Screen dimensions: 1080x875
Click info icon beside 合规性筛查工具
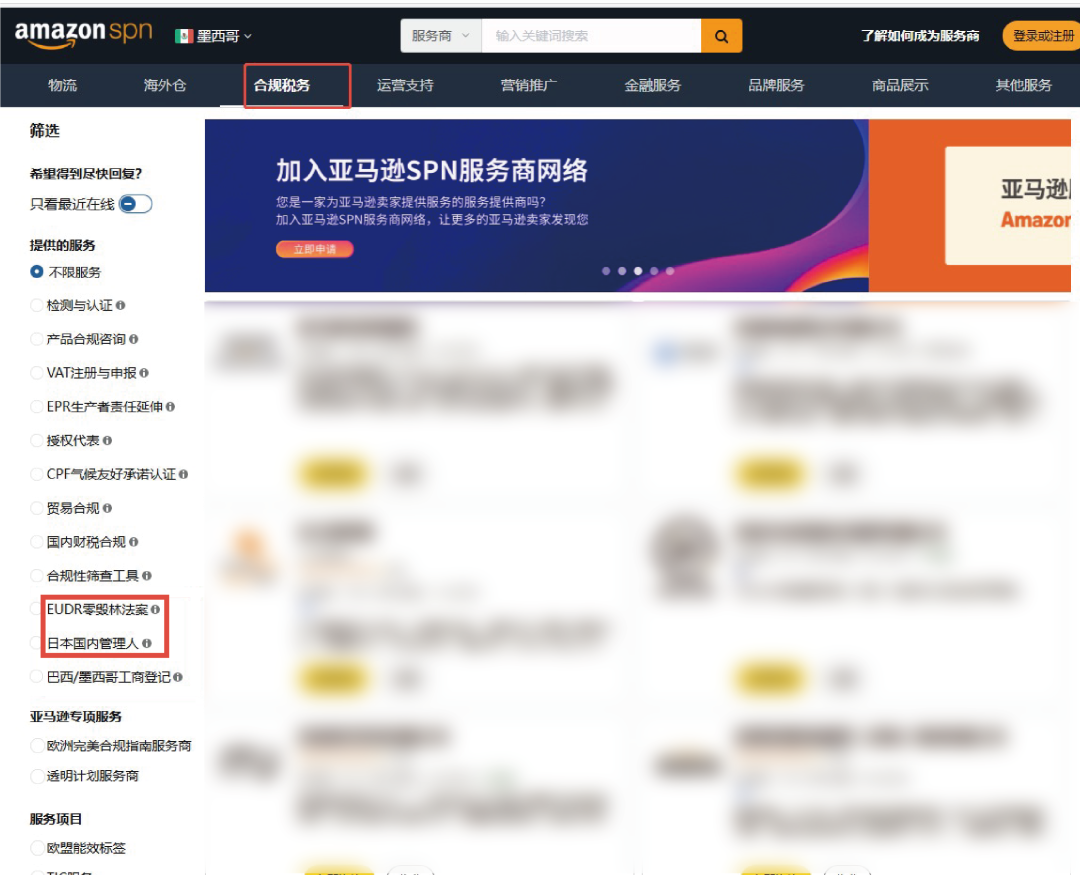click(148, 575)
